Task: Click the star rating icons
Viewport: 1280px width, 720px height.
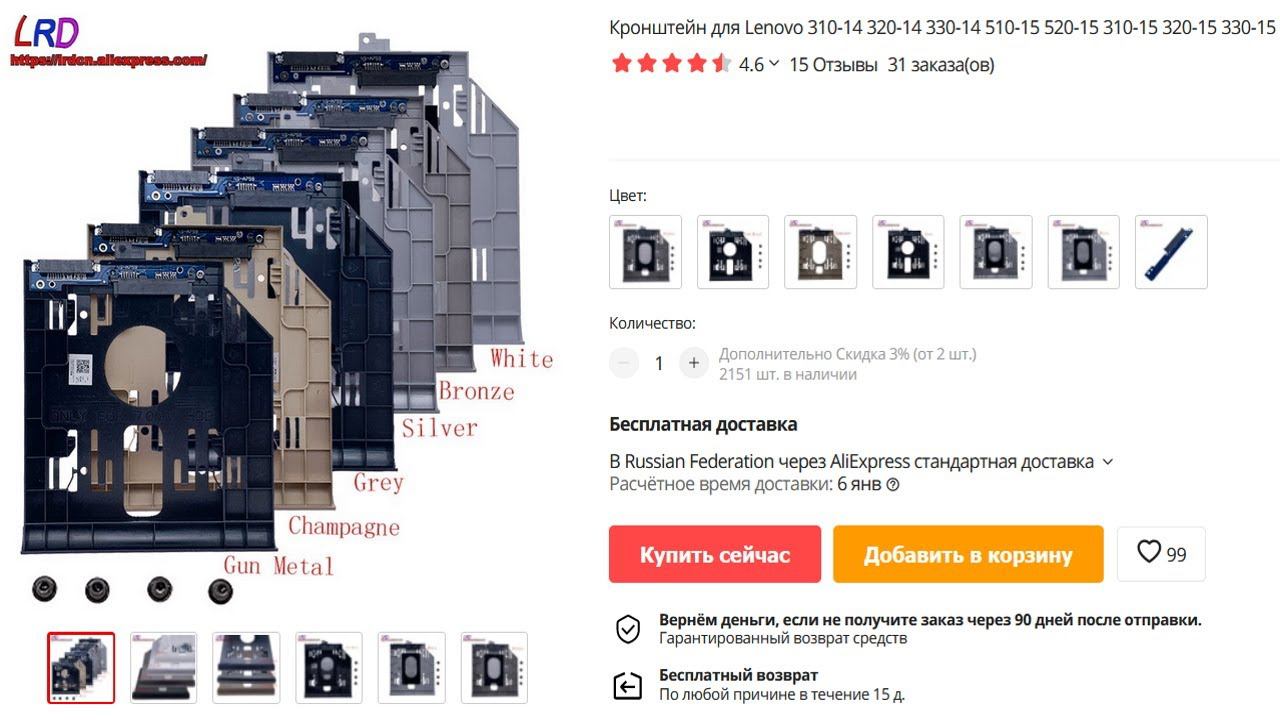Action: tap(671, 65)
